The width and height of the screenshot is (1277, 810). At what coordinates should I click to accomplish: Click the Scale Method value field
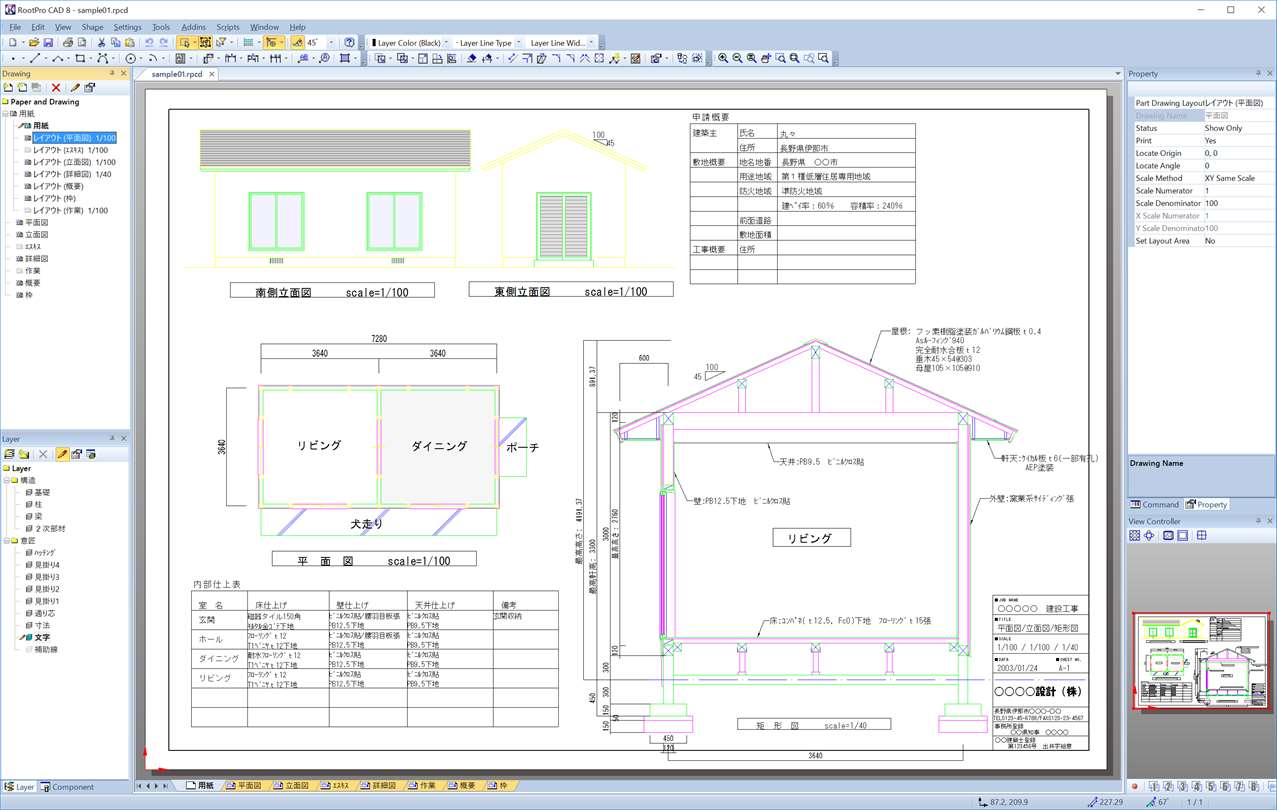click(x=1238, y=178)
